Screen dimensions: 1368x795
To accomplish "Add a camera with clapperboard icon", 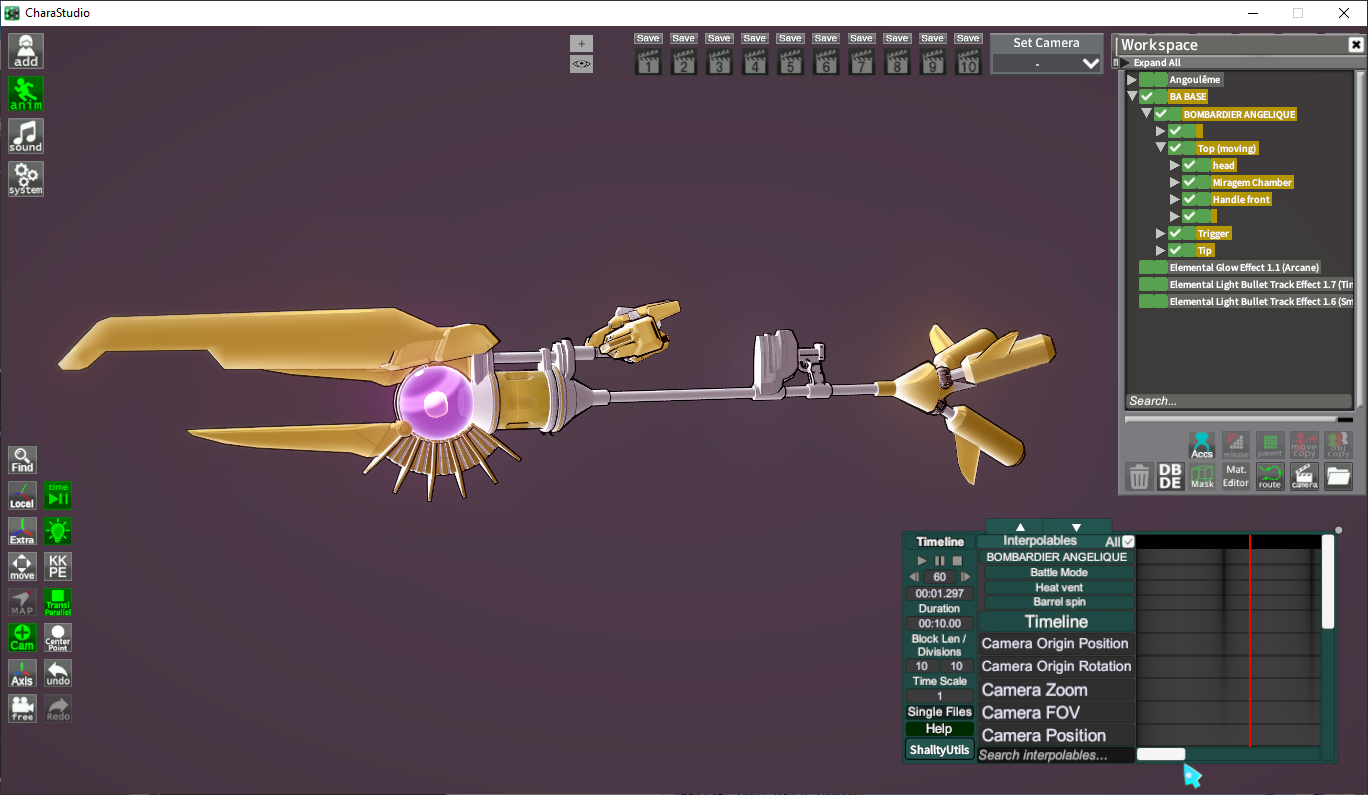I will coord(1304,477).
